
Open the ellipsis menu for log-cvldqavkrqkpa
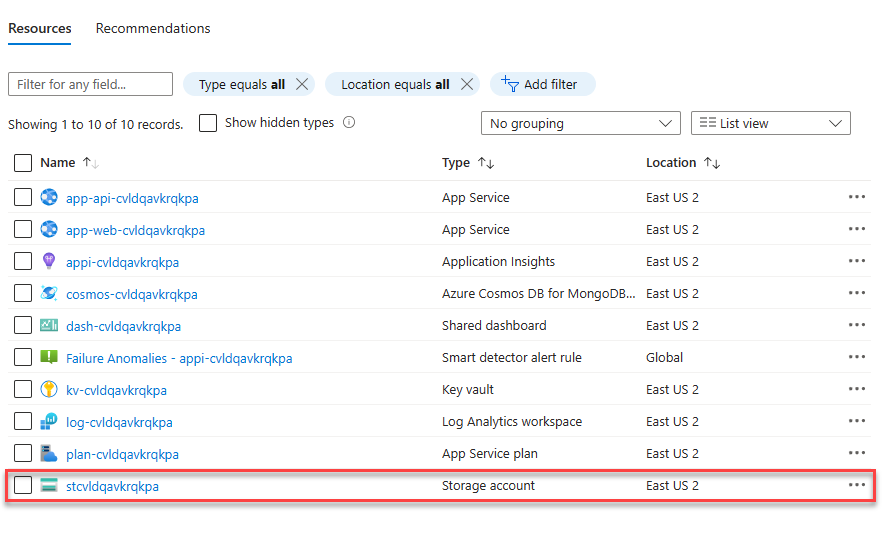(x=857, y=421)
